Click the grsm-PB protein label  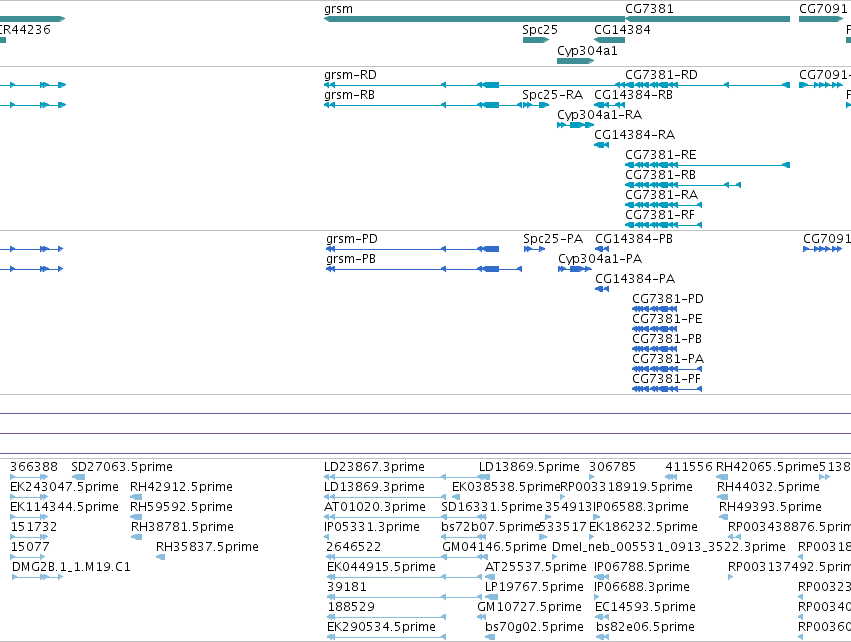pyautogui.click(x=351, y=259)
